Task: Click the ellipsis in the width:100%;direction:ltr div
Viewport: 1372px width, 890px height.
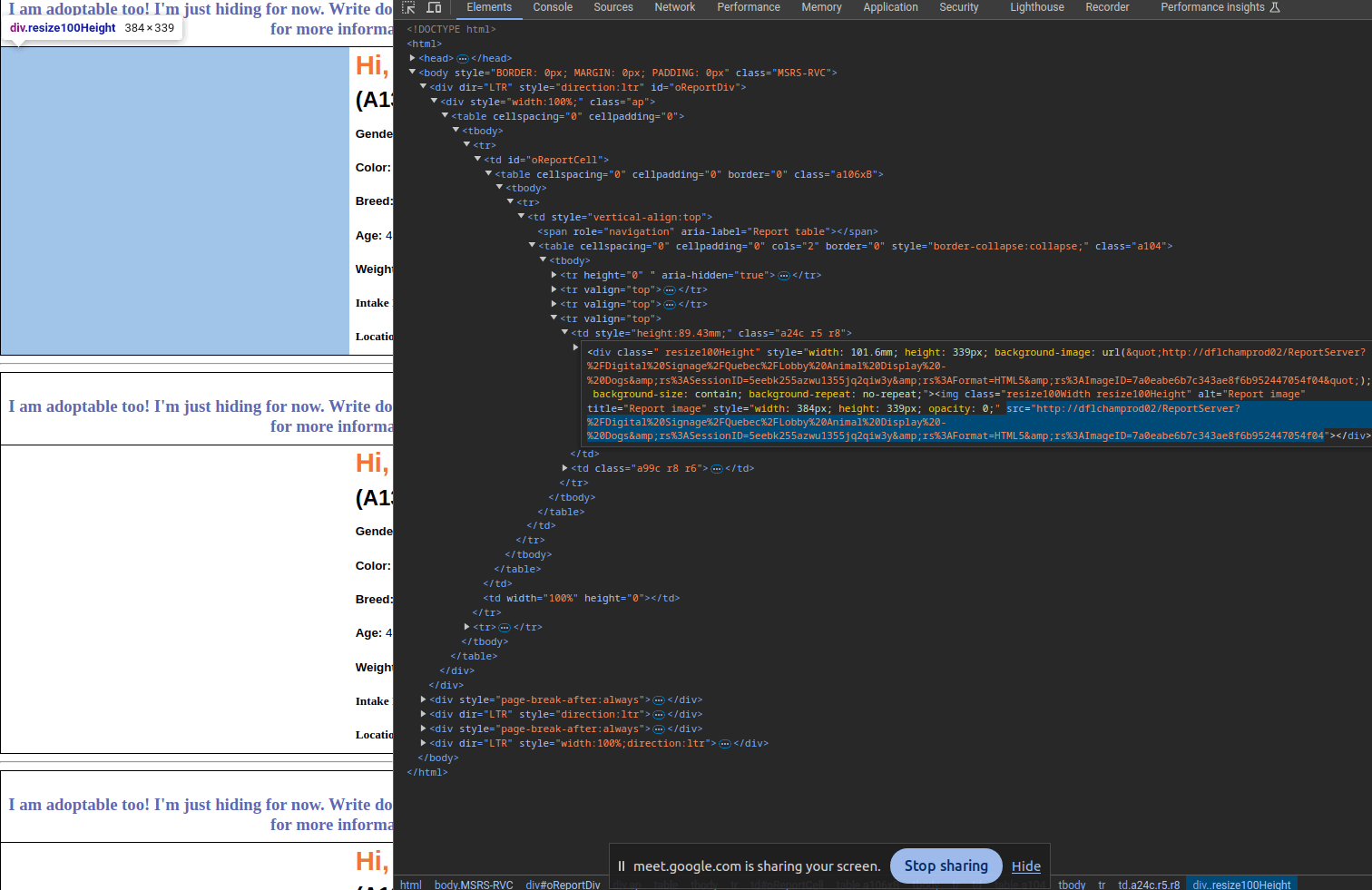Action: (x=725, y=744)
